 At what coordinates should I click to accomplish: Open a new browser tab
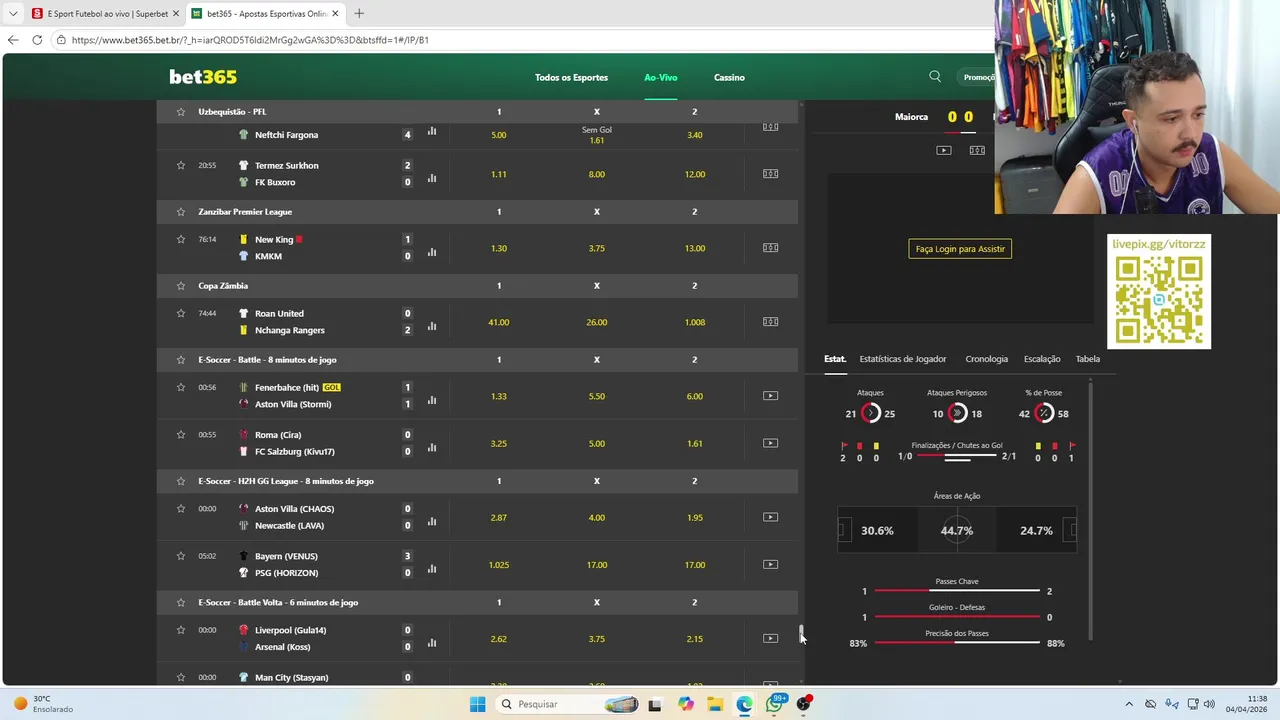[x=359, y=14]
